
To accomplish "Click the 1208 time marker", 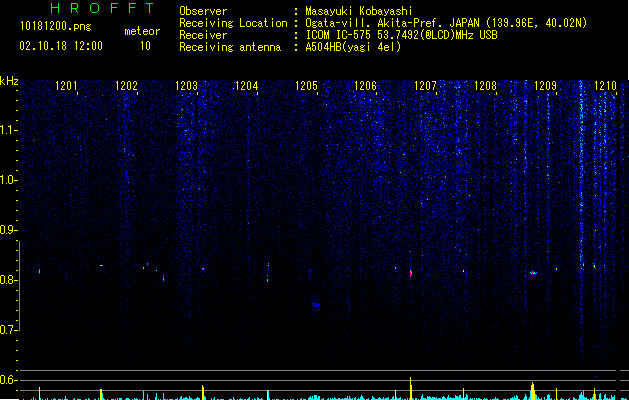I will [x=485, y=86].
